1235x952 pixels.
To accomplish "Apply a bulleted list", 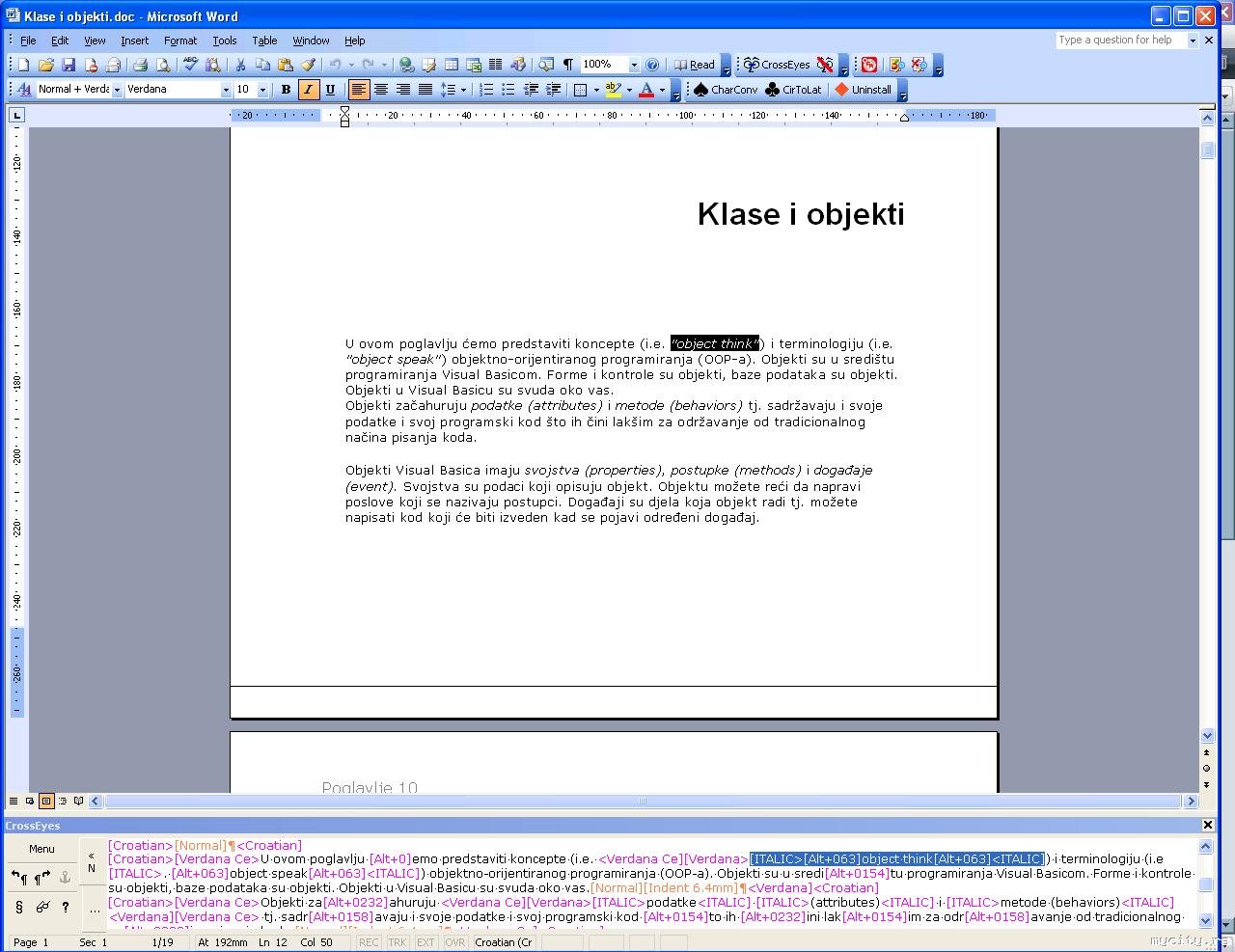I will [508, 90].
